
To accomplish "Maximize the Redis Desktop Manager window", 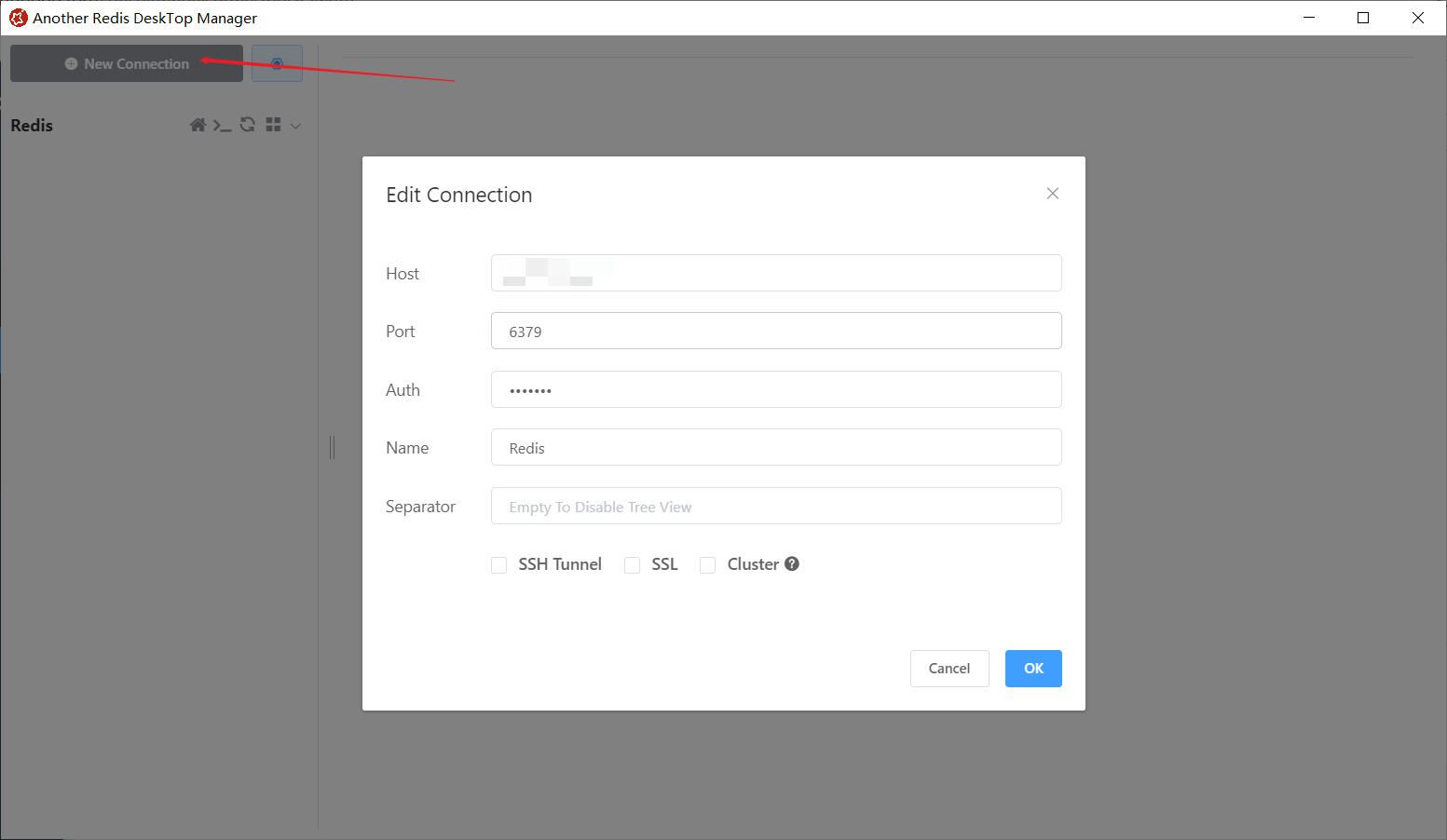I will point(1363,18).
